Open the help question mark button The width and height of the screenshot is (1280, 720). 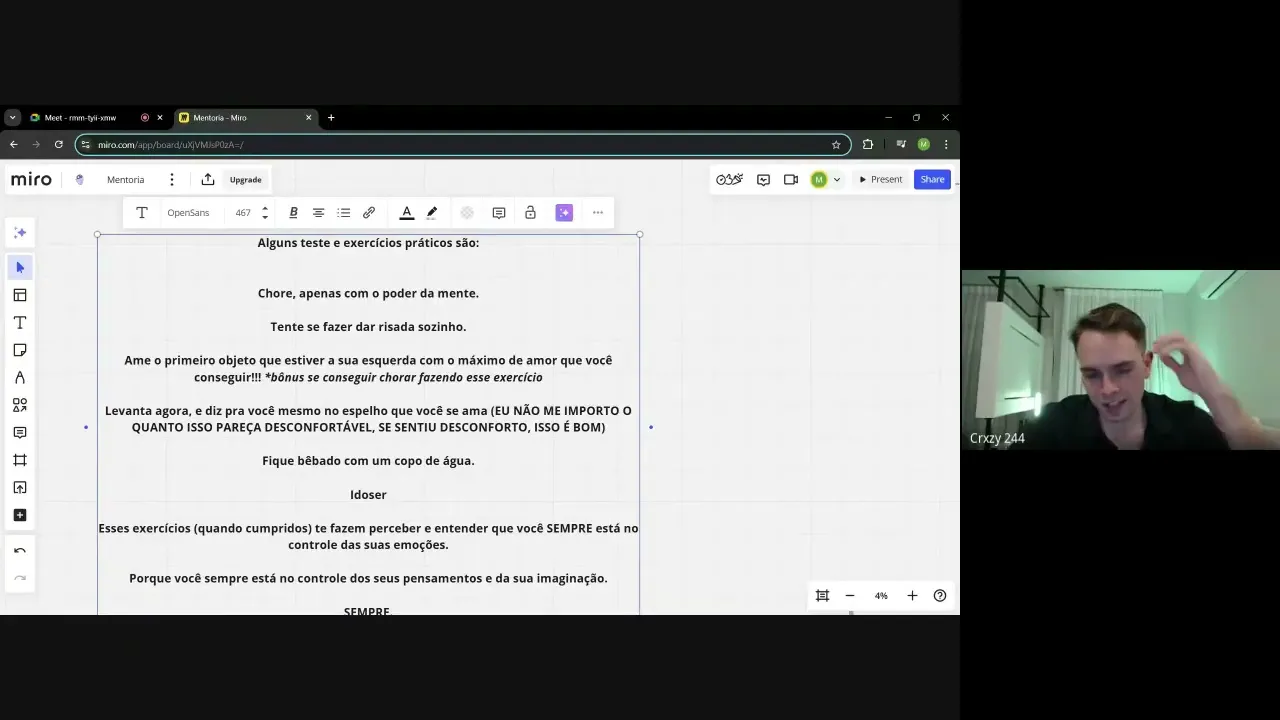coord(940,596)
